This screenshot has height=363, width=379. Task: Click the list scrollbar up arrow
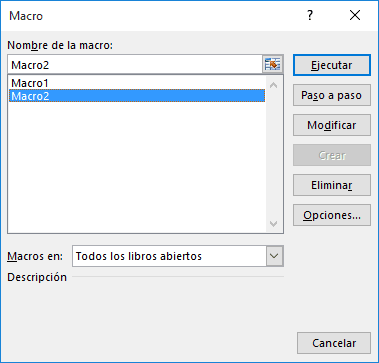coord(273,85)
